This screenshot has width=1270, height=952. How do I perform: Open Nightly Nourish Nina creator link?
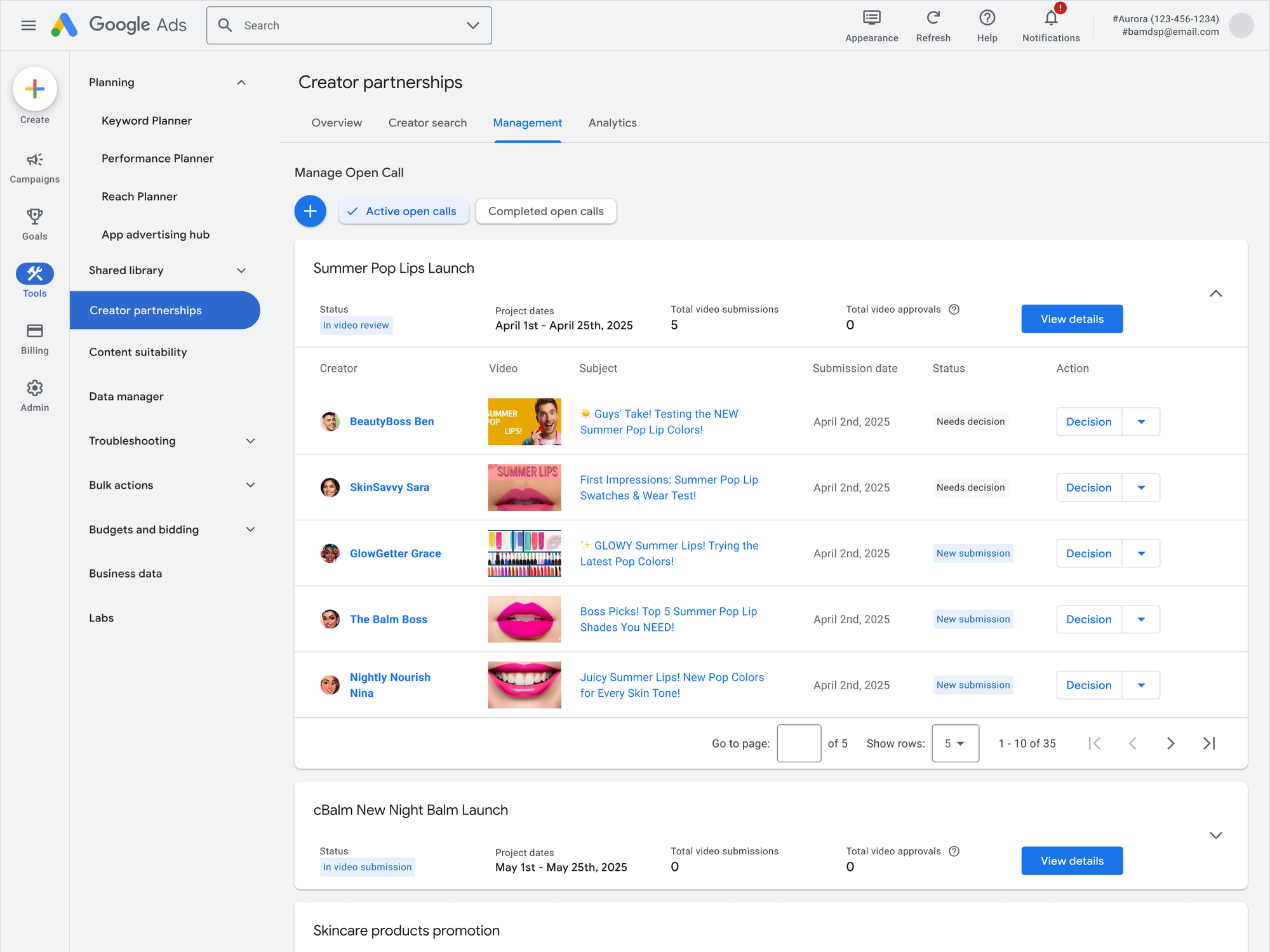pos(390,685)
